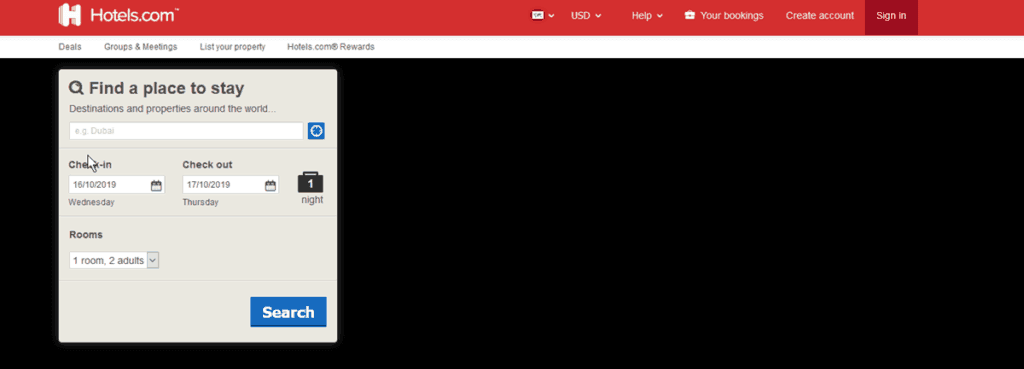Expand the Help menu dropdown
This screenshot has height=369, width=1024.
coord(647,16)
